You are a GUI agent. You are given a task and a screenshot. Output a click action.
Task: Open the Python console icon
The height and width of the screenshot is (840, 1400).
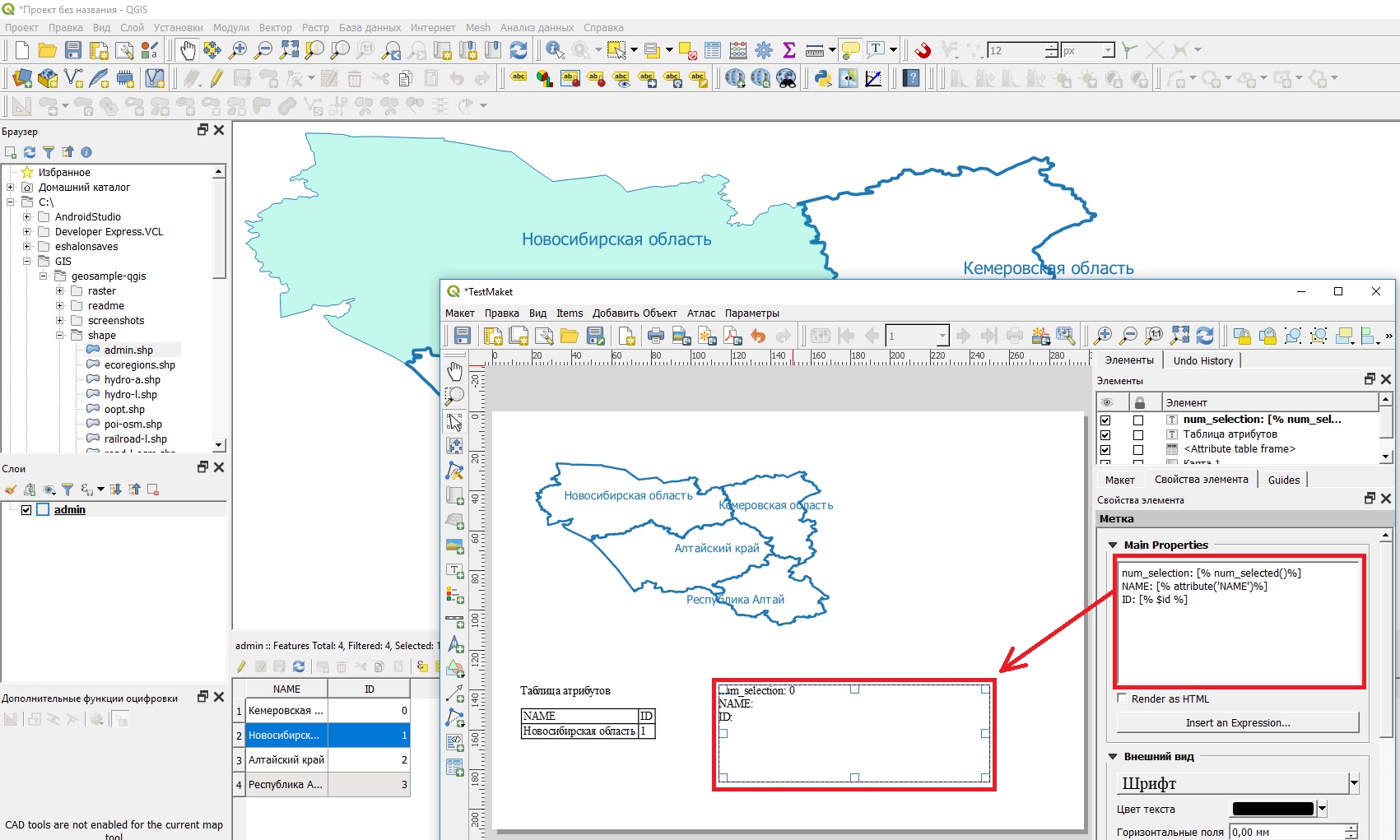pyautogui.click(x=822, y=78)
